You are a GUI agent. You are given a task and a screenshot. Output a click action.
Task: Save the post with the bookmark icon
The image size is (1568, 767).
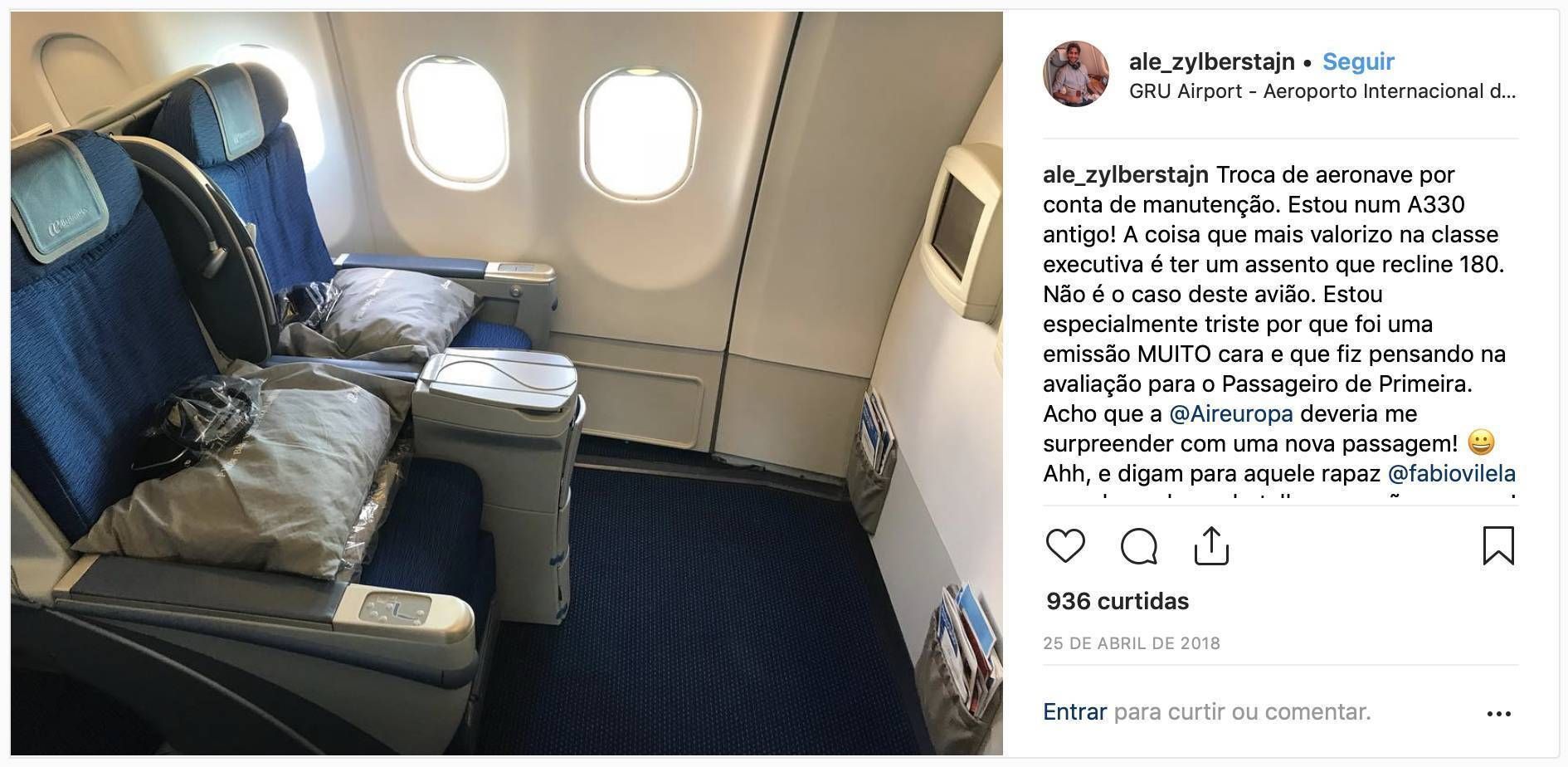(1498, 546)
